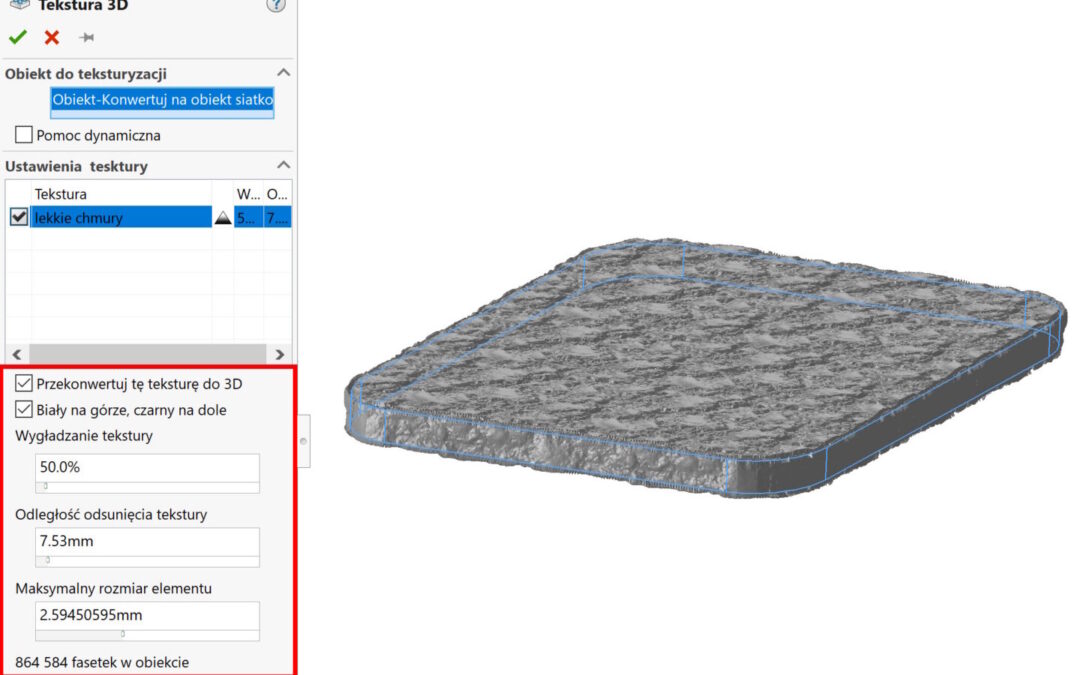Click the Odległość odsunięcia tekstury value field

click(x=147, y=541)
